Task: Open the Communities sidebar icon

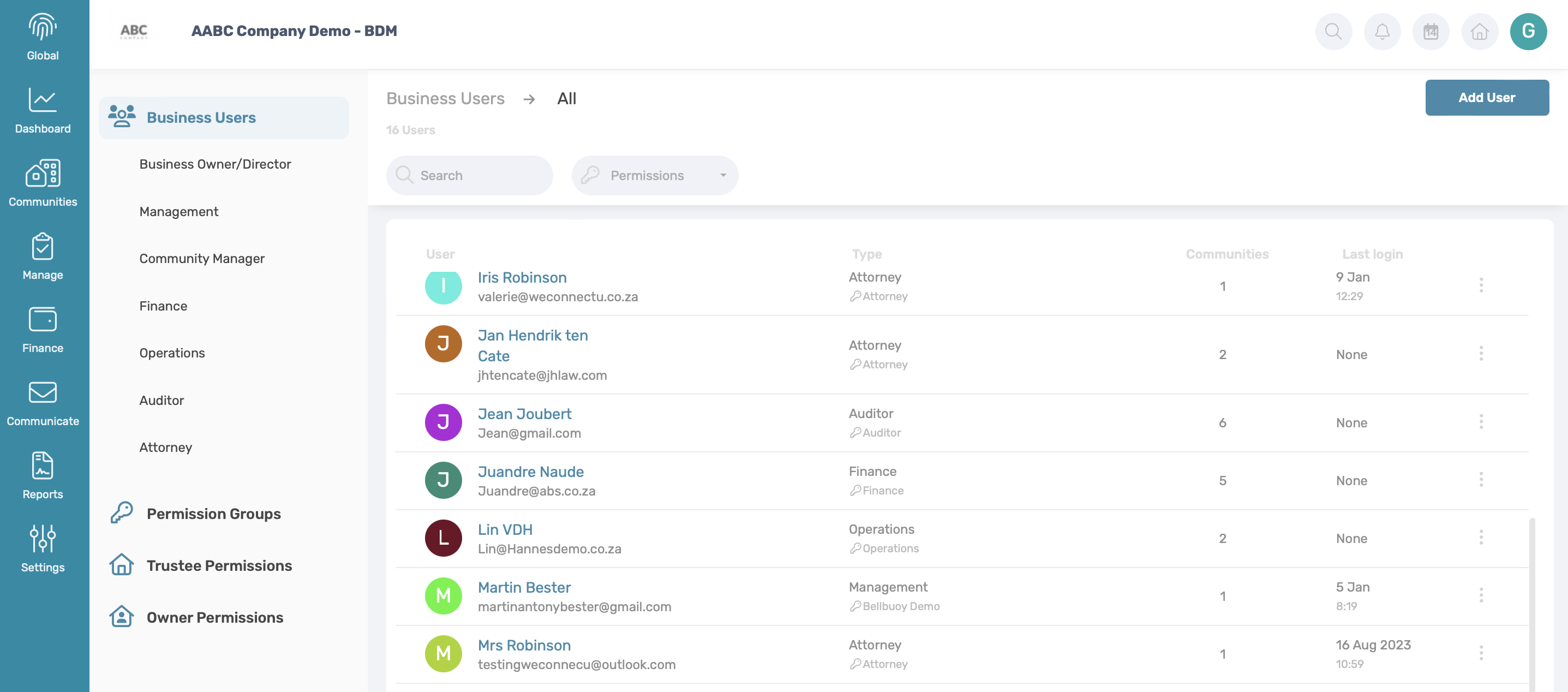Action: (43, 174)
